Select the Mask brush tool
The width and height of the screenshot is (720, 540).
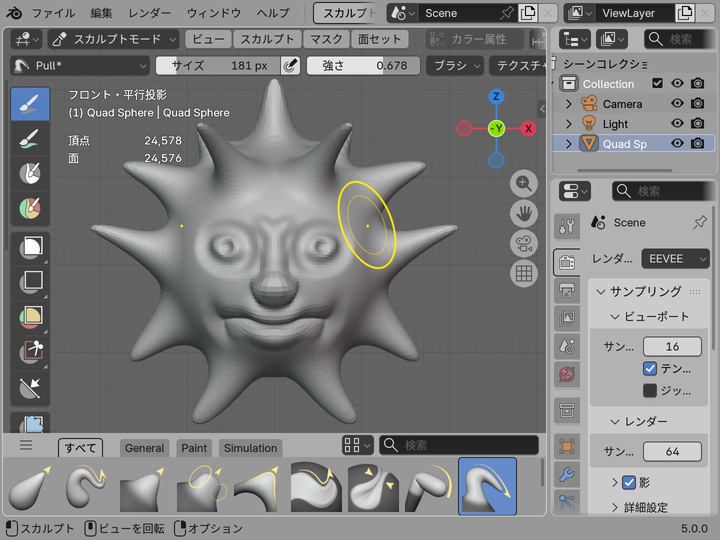[30, 174]
